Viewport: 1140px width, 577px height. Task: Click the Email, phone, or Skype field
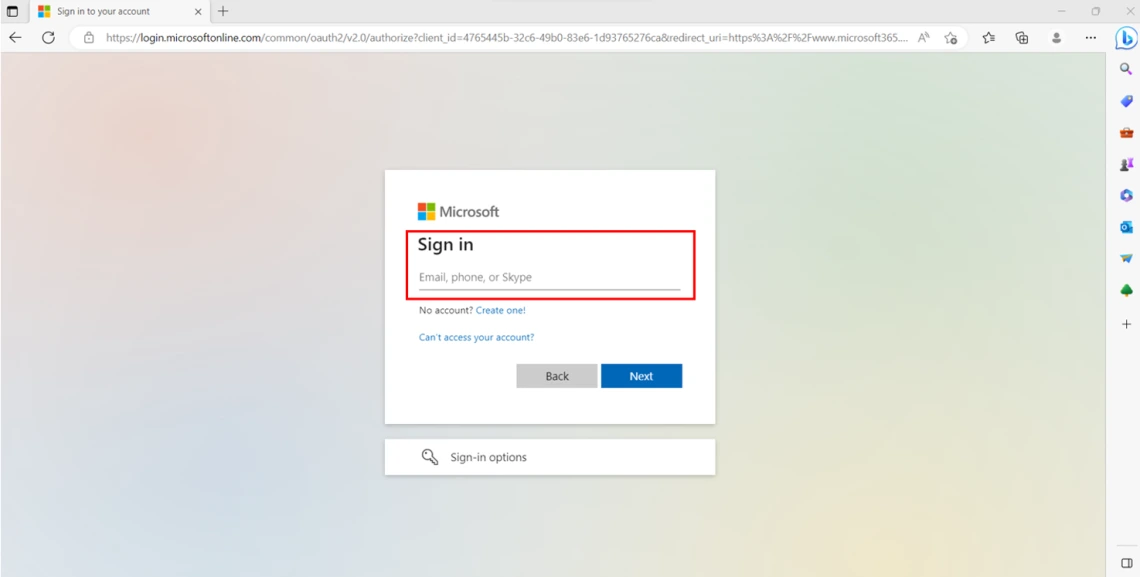[x=550, y=278]
